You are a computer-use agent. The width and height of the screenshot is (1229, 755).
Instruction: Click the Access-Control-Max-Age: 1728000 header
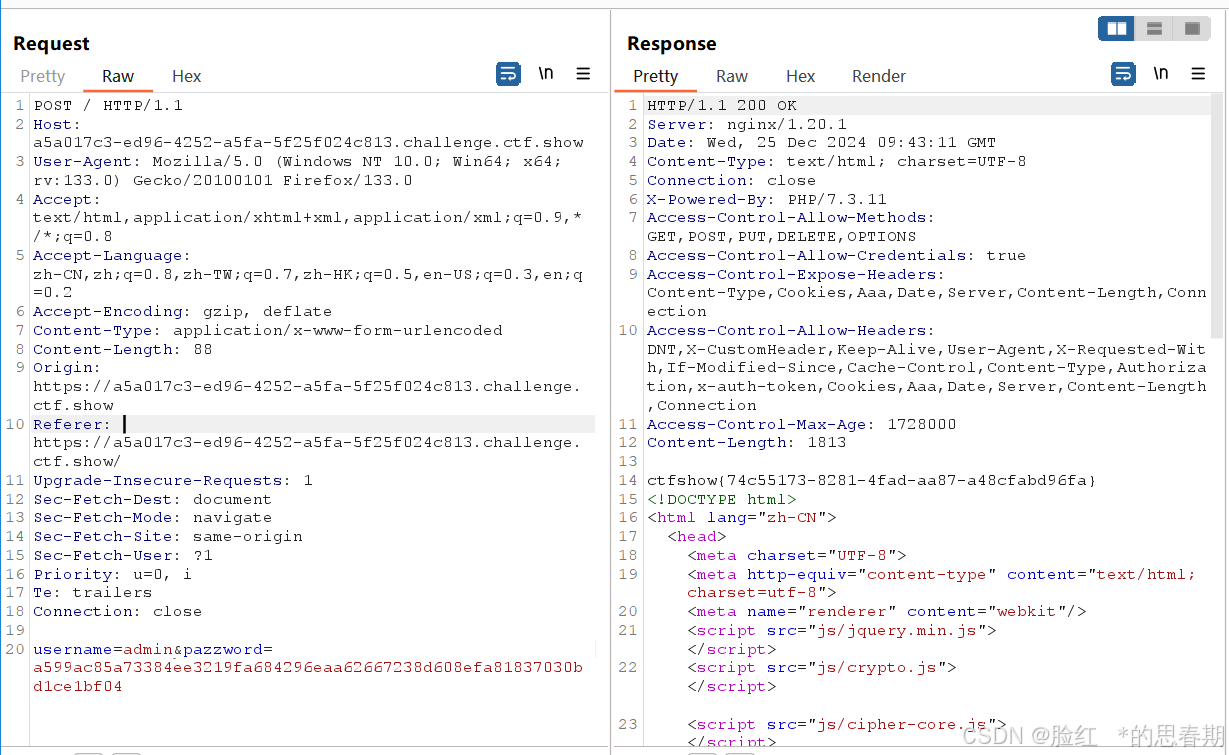coord(802,424)
